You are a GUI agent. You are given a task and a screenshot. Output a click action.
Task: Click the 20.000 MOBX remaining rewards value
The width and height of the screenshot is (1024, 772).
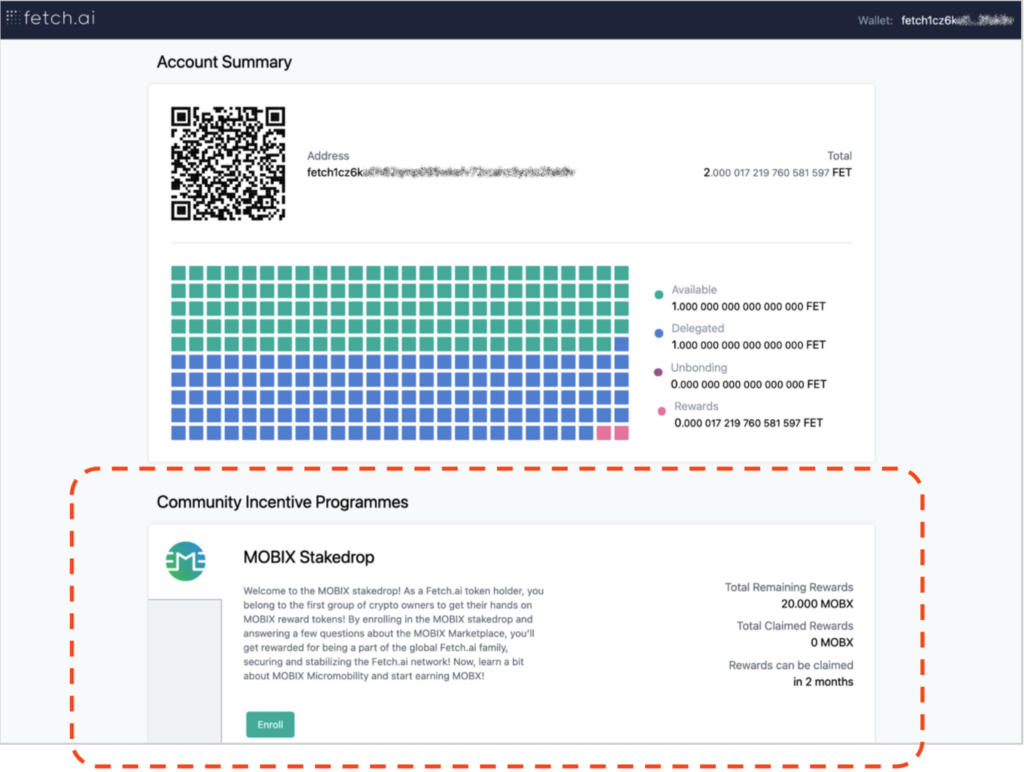(817, 603)
